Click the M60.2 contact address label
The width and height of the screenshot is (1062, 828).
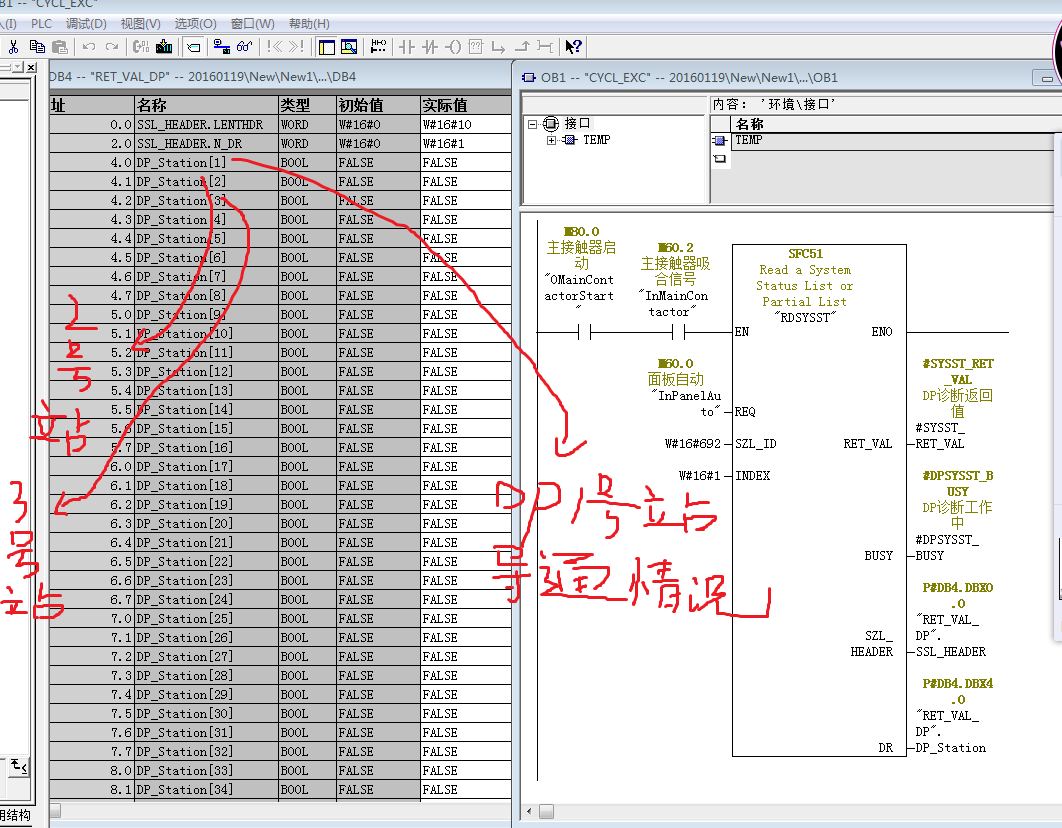tap(675, 248)
